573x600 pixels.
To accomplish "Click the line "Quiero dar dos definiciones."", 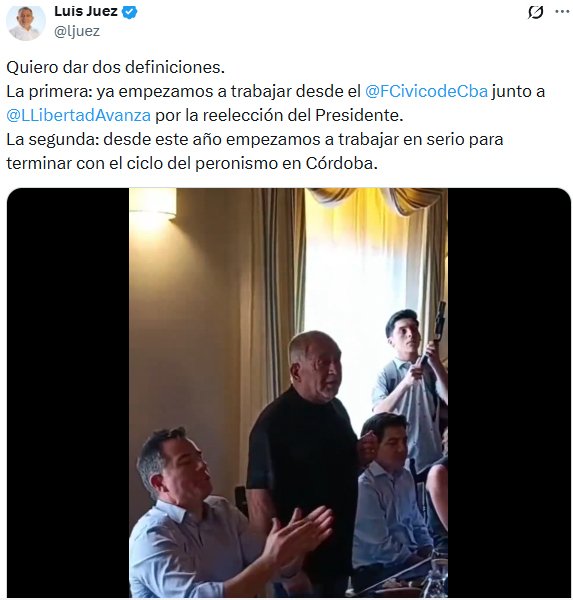I will pyautogui.click(x=116, y=67).
